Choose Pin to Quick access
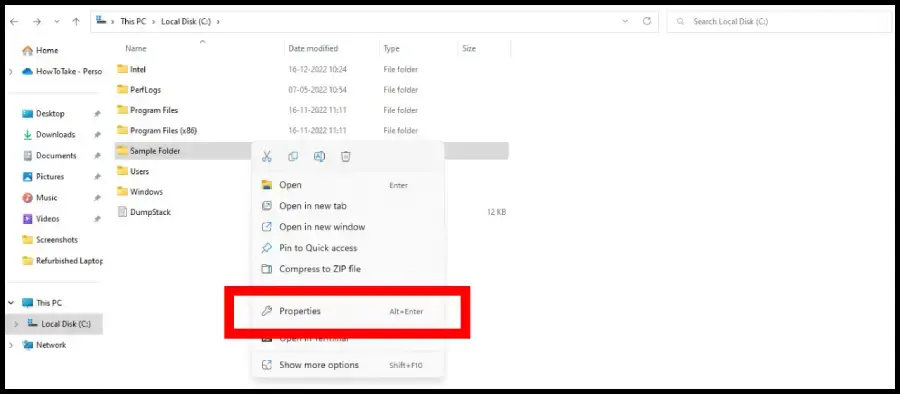Viewport: 900px width, 394px height. click(348, 248)
